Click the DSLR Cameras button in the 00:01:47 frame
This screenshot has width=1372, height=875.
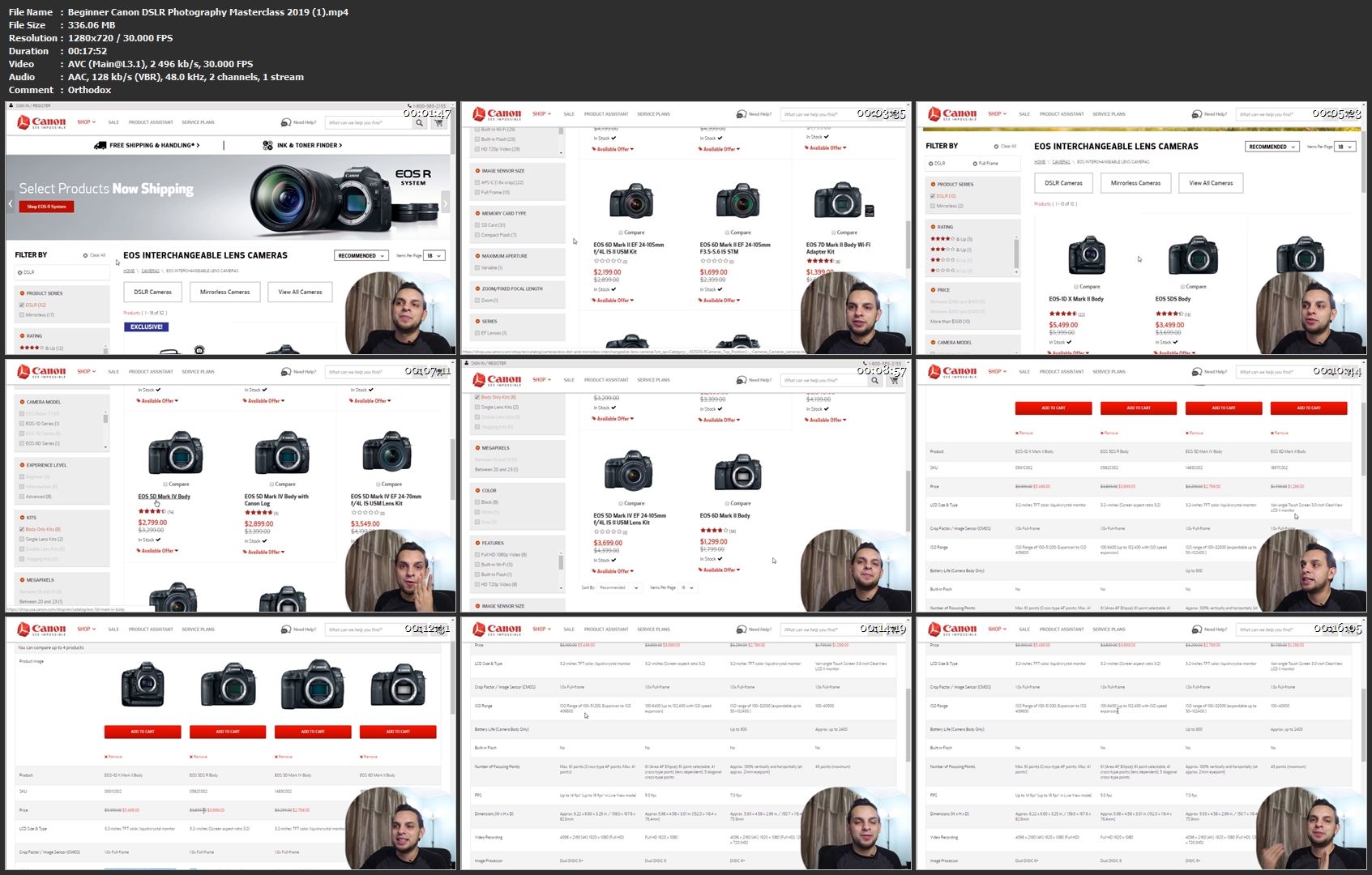pyautogui.click(x=153, y=292)
